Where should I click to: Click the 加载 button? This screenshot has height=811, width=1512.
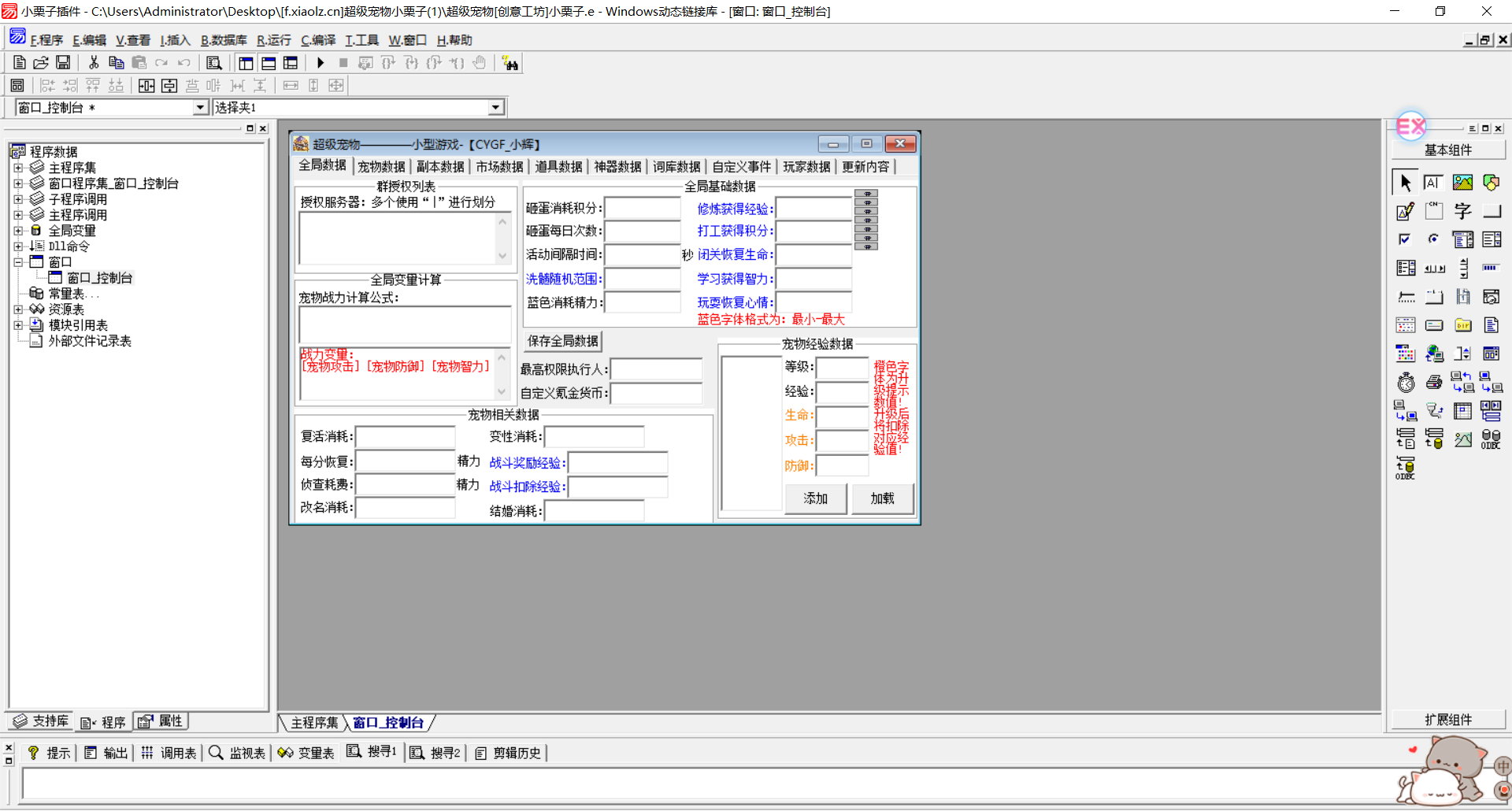click(x=882, y=498)
